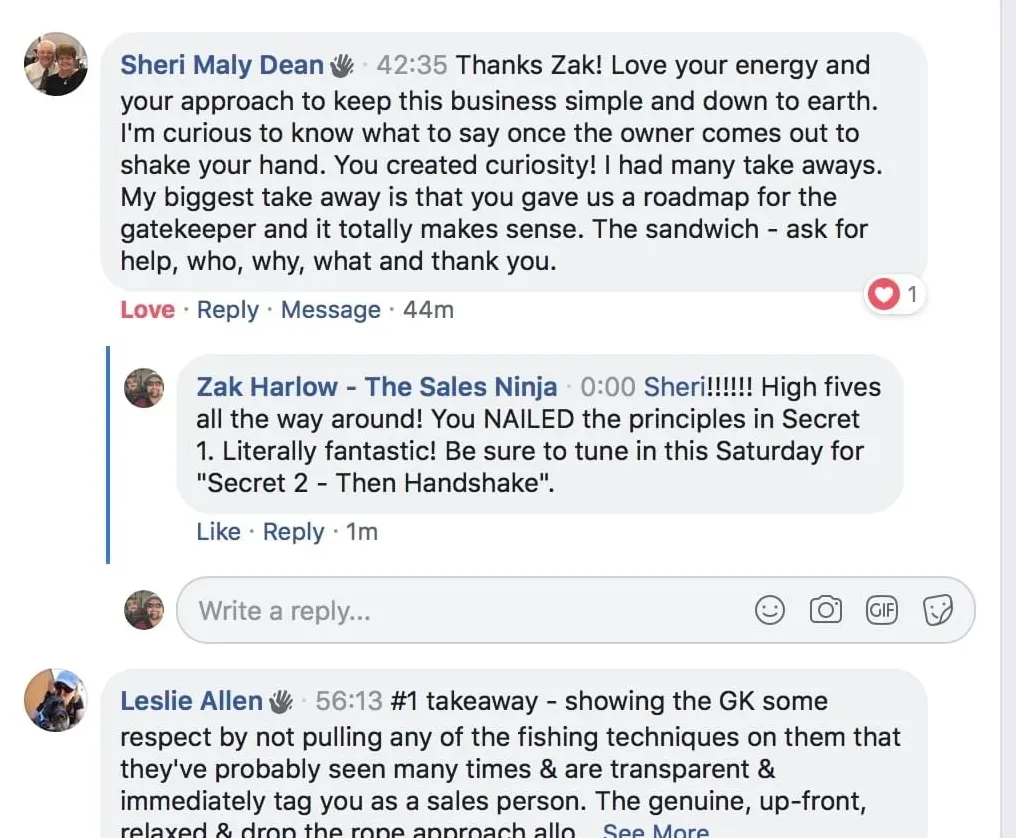
Task: Open Zak Harlow's avatar on his reply
Action: click(144, 388)
